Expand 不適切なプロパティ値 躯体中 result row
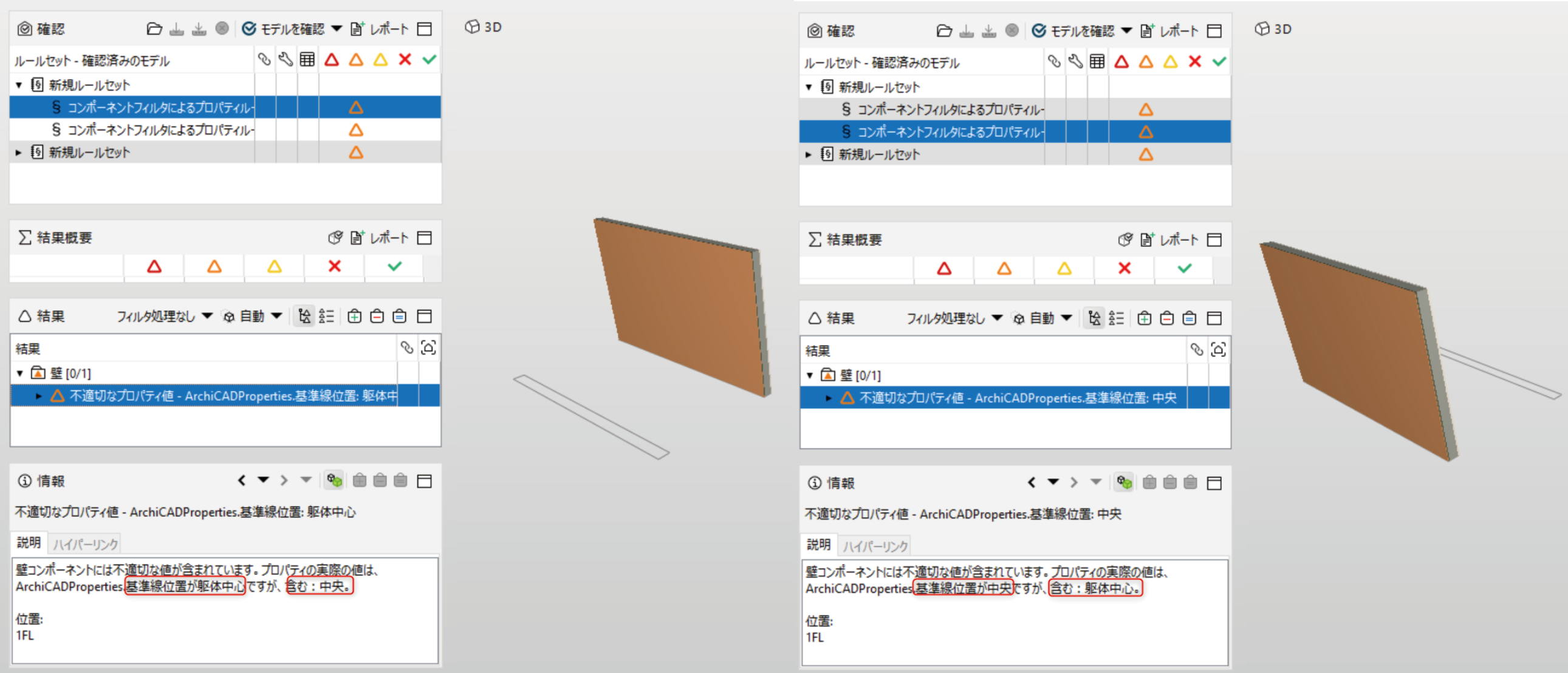This screenshot has width=1568, height=673. [x=38, y=396]
